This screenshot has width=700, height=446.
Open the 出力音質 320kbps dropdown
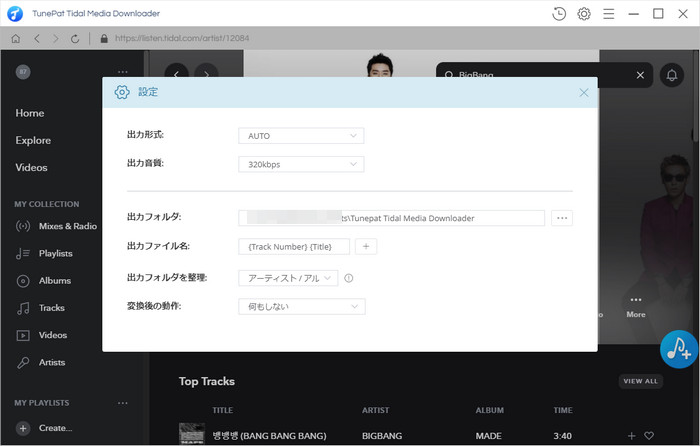301,164
